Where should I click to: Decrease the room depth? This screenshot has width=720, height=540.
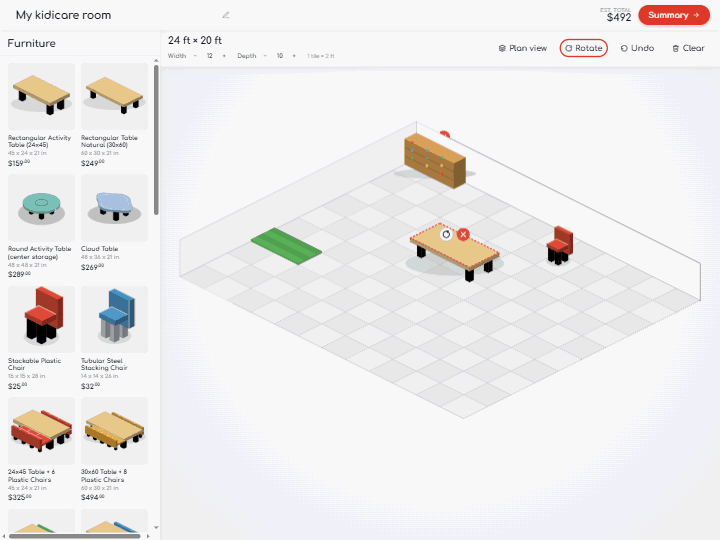(265, 56)
